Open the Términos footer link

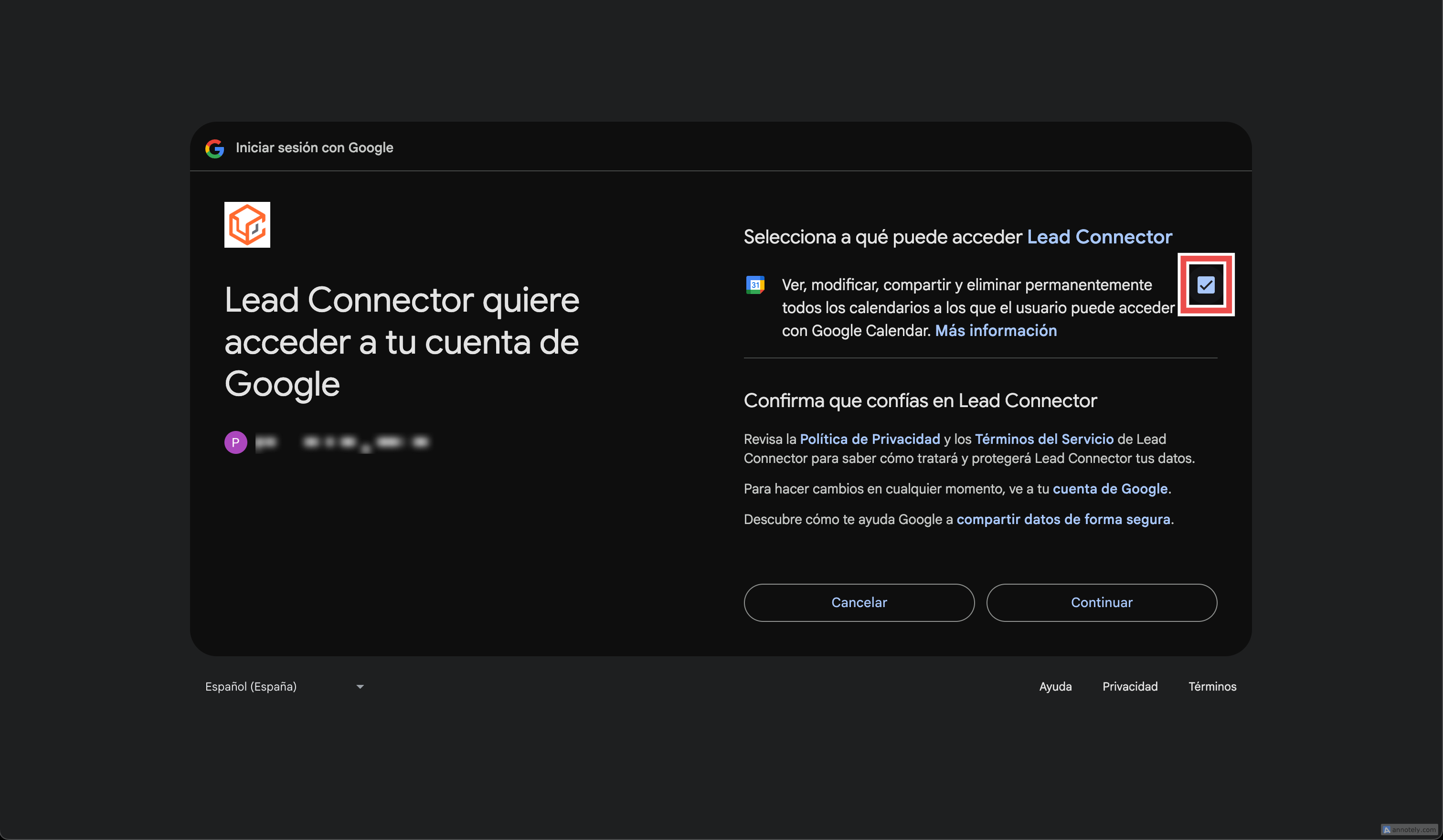click(1212, 686)
